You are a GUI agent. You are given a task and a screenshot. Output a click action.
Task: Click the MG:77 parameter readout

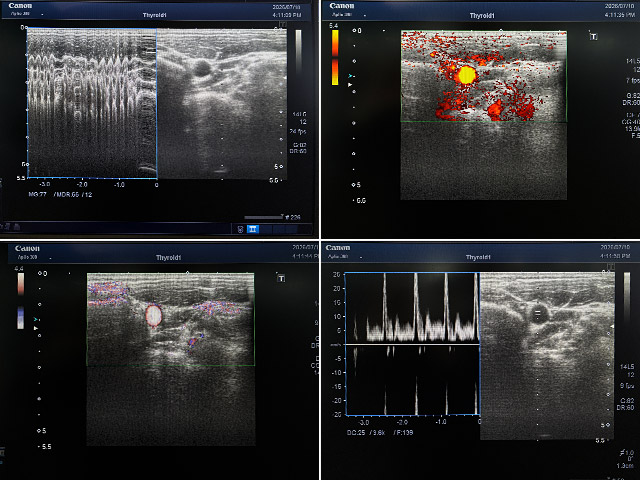click(37, 195)
